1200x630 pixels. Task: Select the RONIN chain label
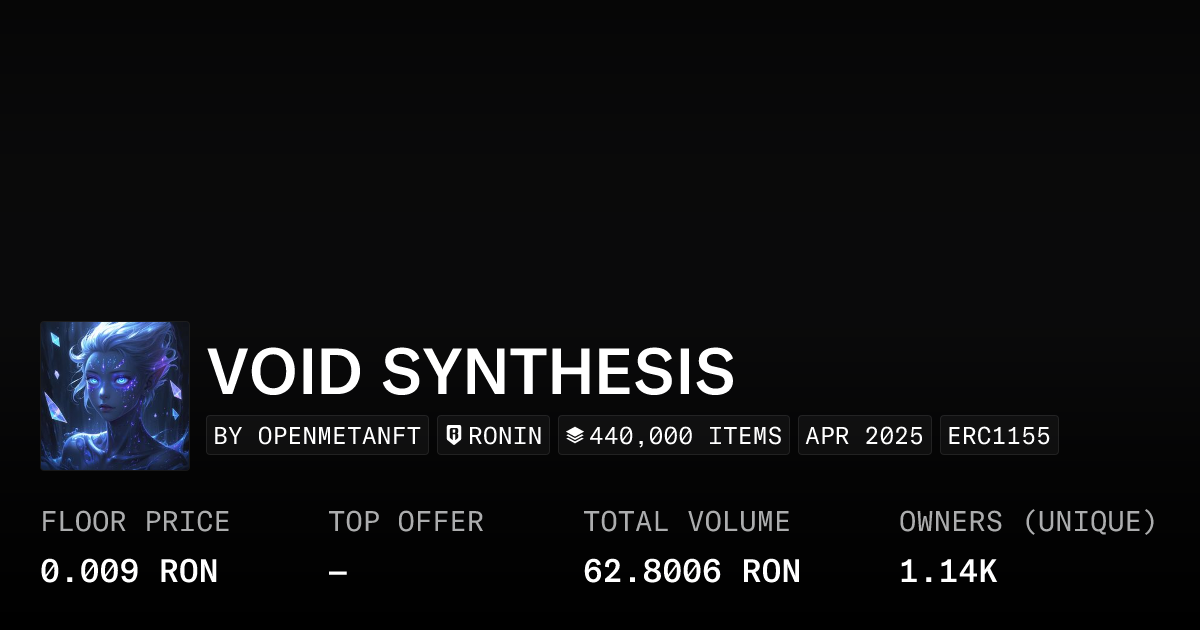click(505, 436)
